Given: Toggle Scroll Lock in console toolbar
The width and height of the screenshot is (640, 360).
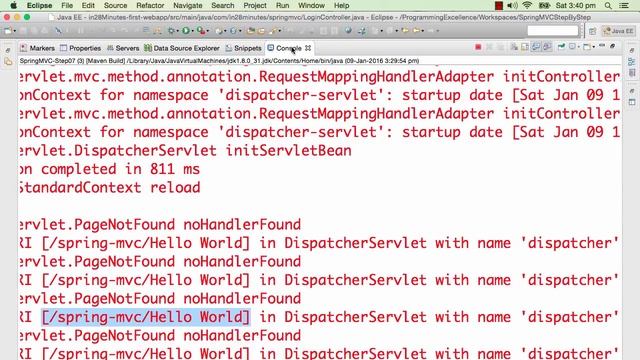Looking at the screenshot, I should pyautogui.click(x=525, y=47).
